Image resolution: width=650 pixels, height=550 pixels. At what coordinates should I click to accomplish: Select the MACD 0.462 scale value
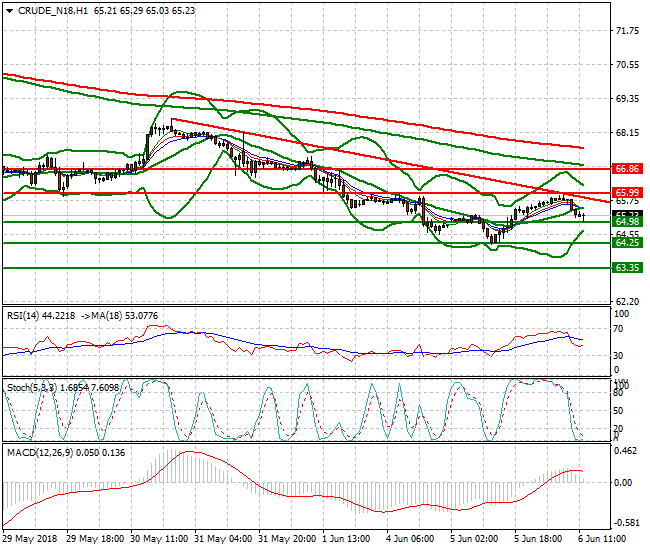tap(625, 451)
